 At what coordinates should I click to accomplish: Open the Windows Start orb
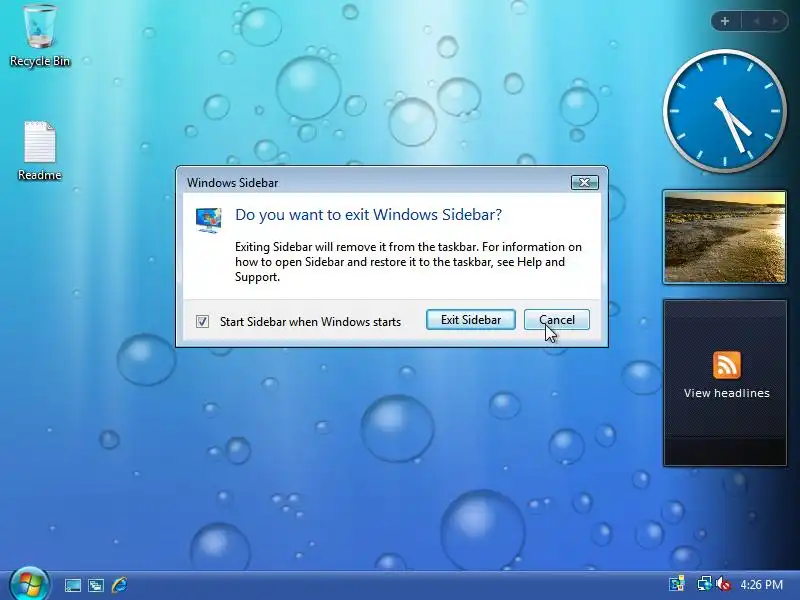tap(30, 584)
